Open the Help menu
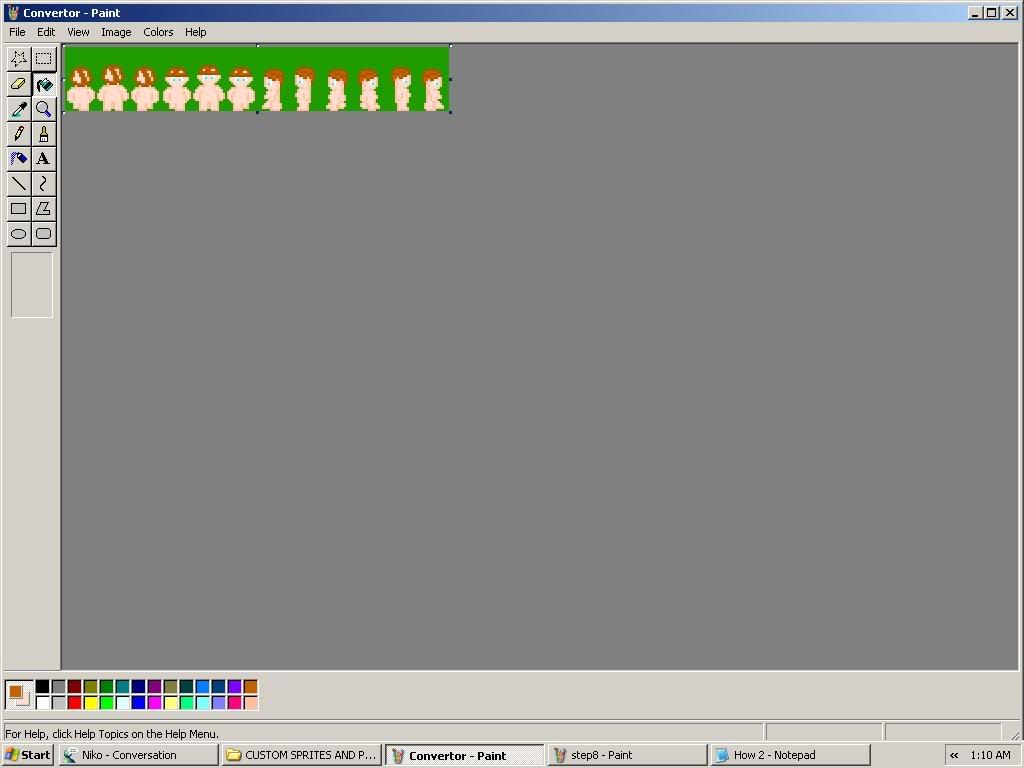The image size is (1024, 768). (x=195, y=32)
